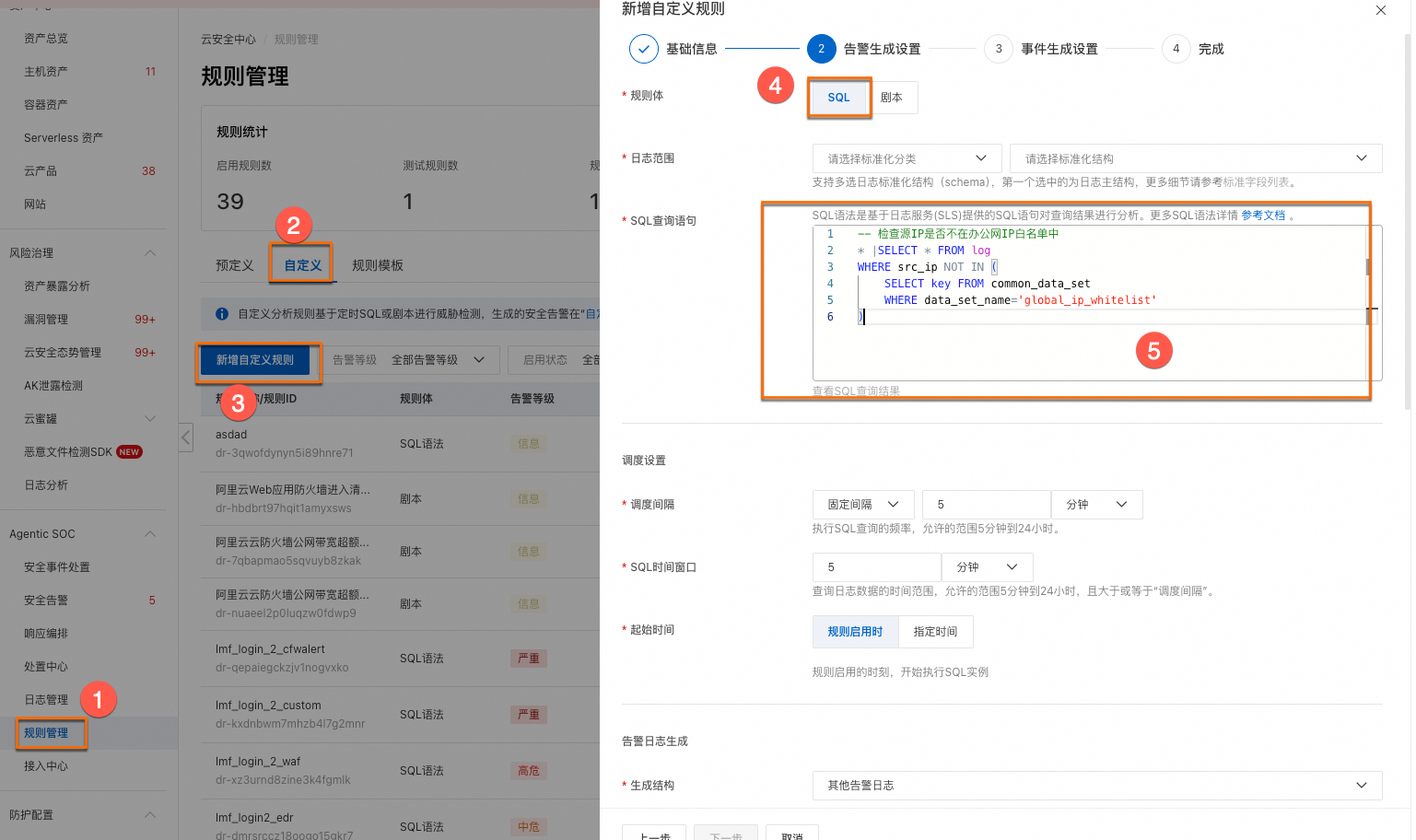Click the 上一步 button
1416x840 pixels.
coord(654,834)
